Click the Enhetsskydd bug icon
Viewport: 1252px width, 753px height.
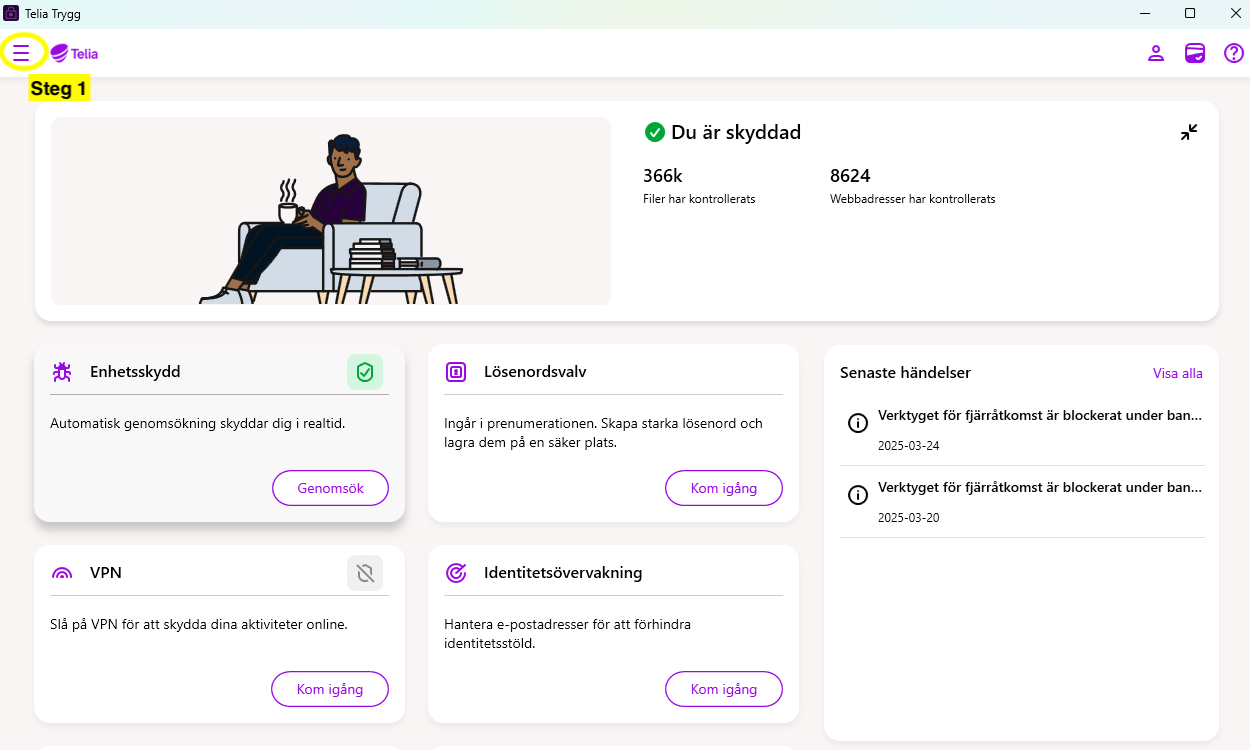[62, 372]
